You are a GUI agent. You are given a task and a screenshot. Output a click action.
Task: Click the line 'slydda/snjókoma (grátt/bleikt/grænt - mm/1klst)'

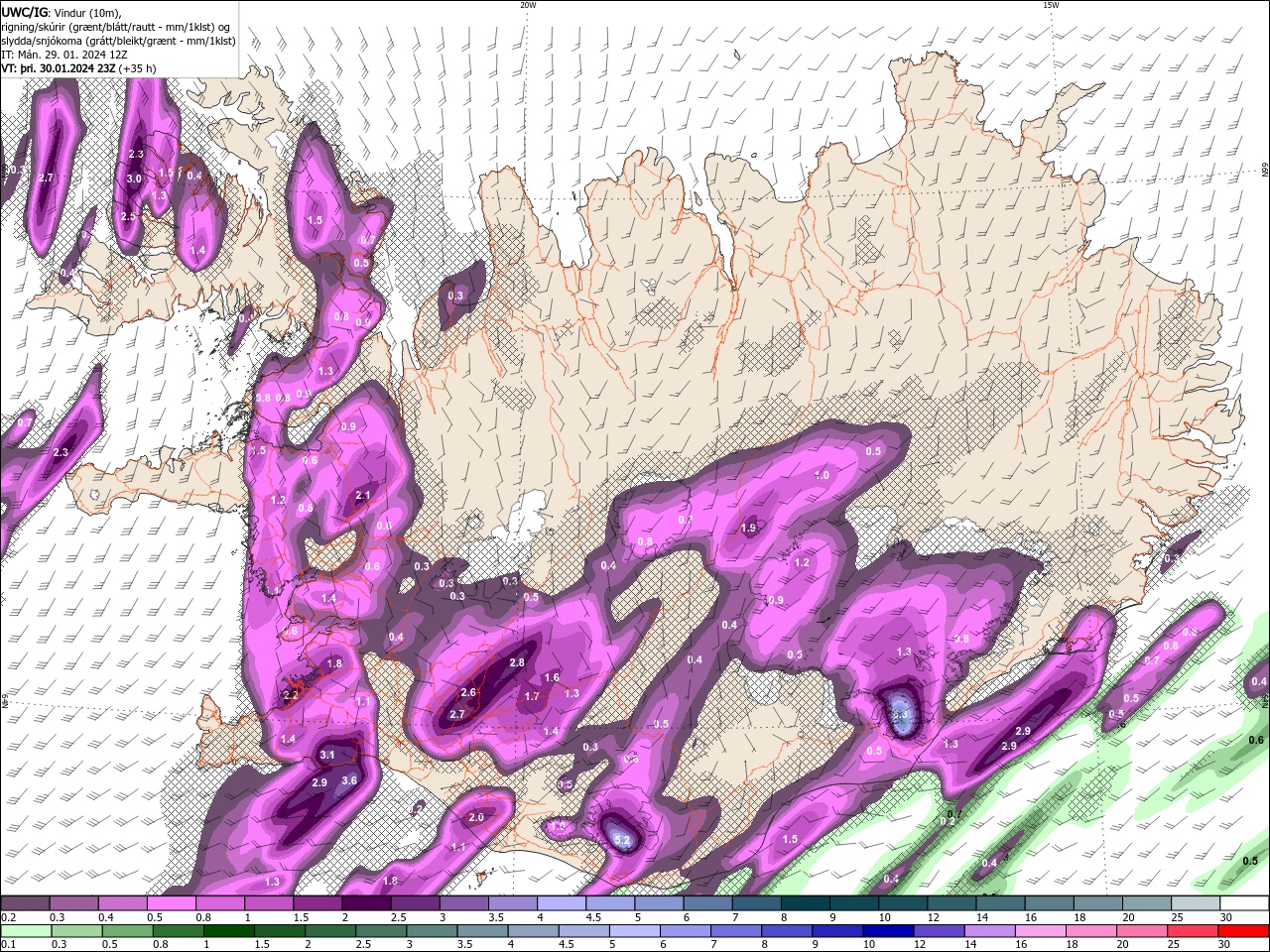click(118, 41)
